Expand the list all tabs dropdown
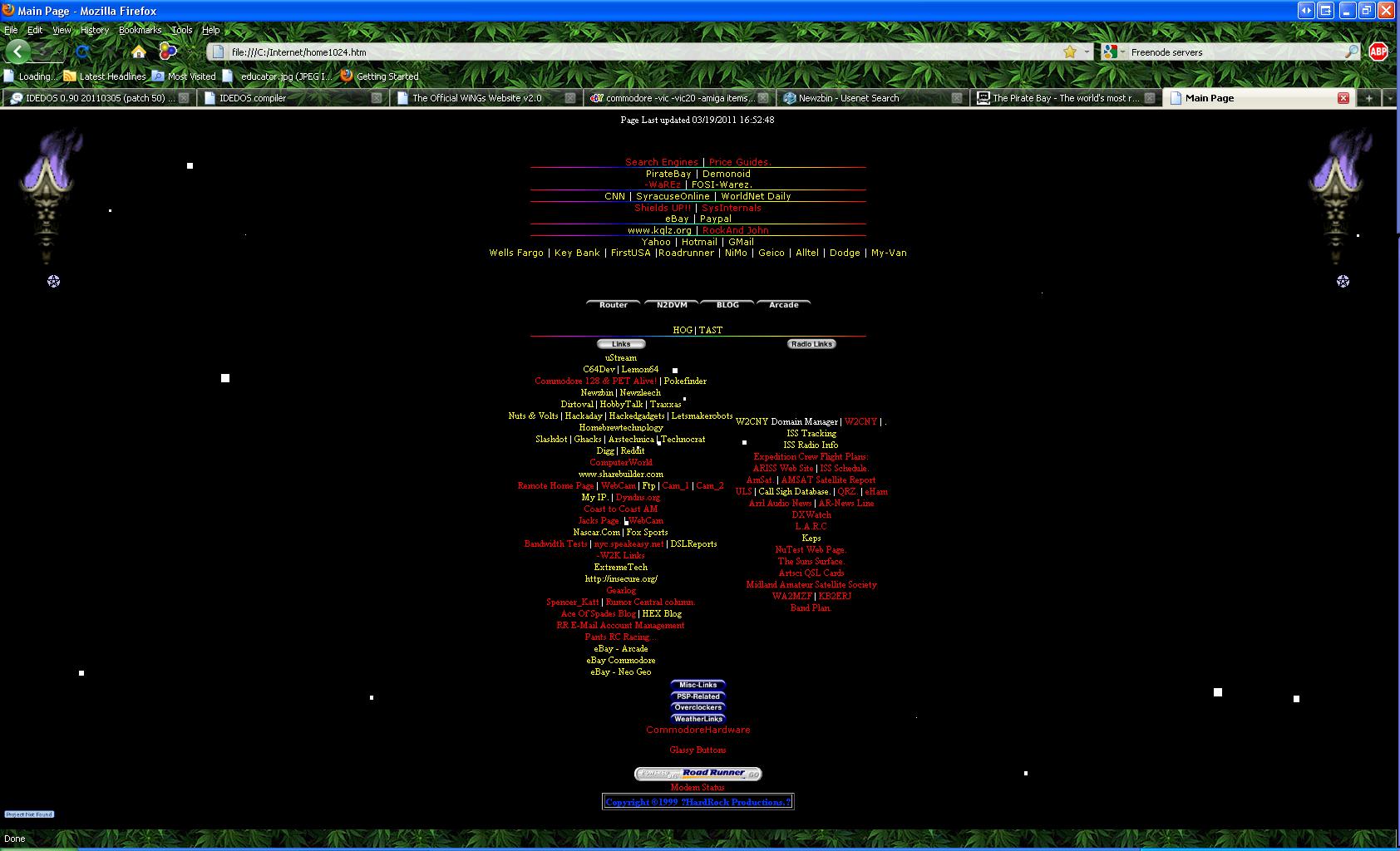The image size is (1400, 851). [1390, 98]
